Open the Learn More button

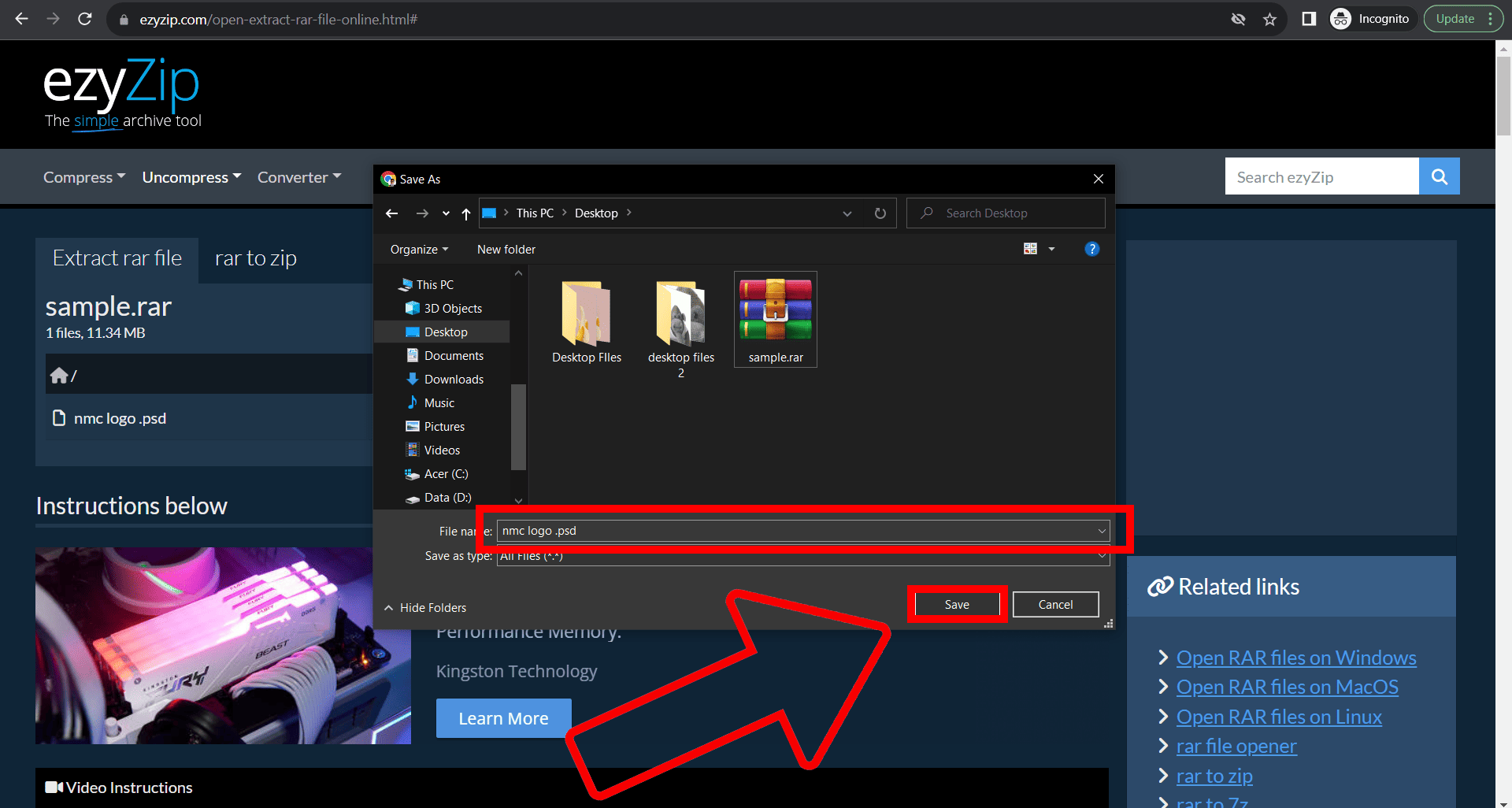[503, 717]
